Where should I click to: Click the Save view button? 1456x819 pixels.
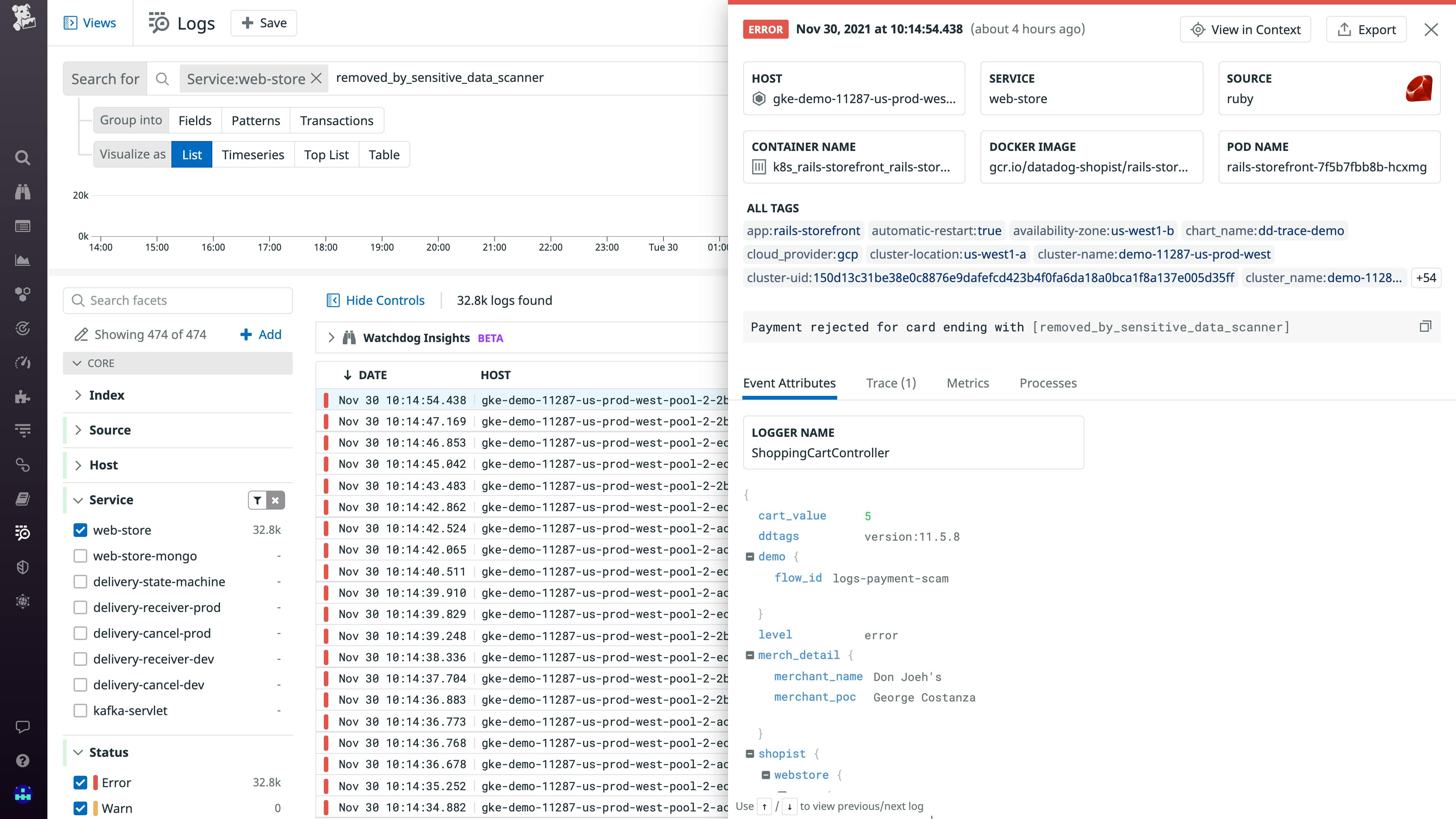point(264,23)
